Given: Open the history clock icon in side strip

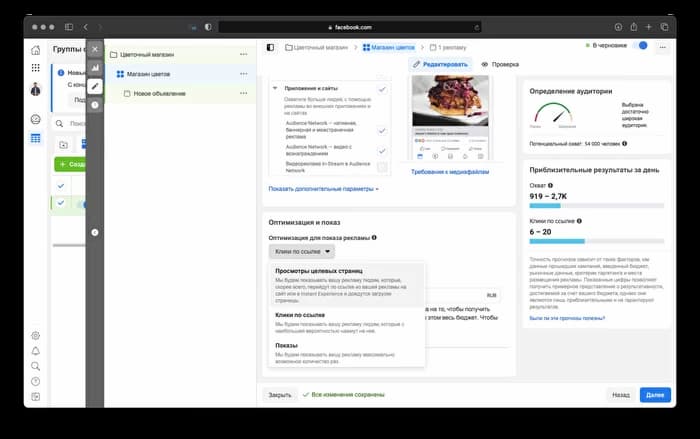Looking at the screenshot, I should (x=95, y=104).
